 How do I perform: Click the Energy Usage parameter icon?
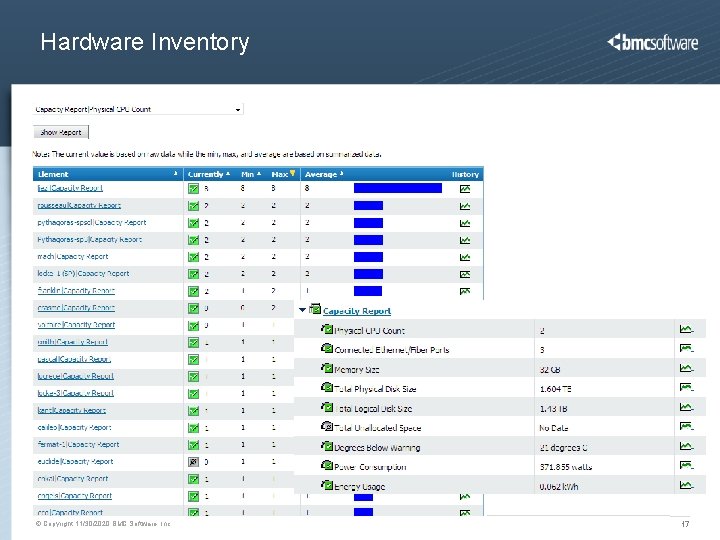(327, 485)
